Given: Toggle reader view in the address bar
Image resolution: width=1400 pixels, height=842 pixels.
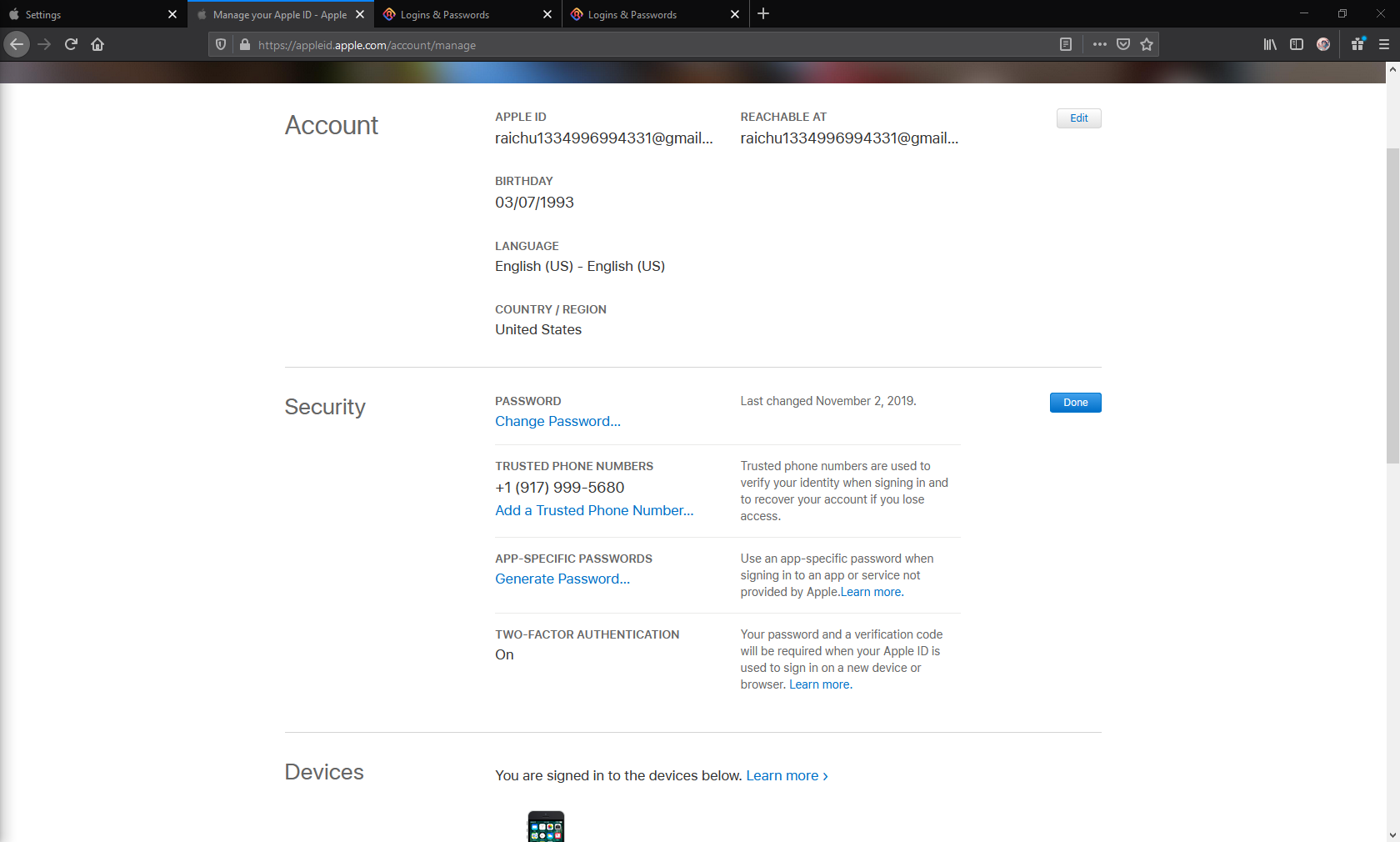Looking at the screenshot, I should tap(1066, 44).
